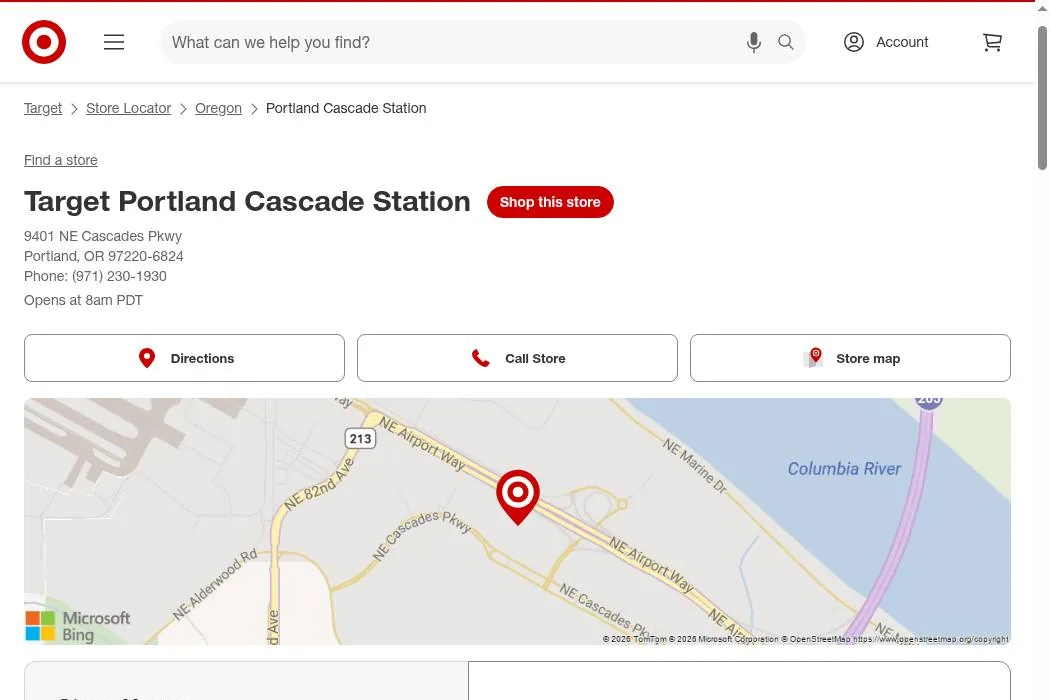Get Directions to the store
The width and height of the screenshot is (1050, 700).
coord(184,358)
